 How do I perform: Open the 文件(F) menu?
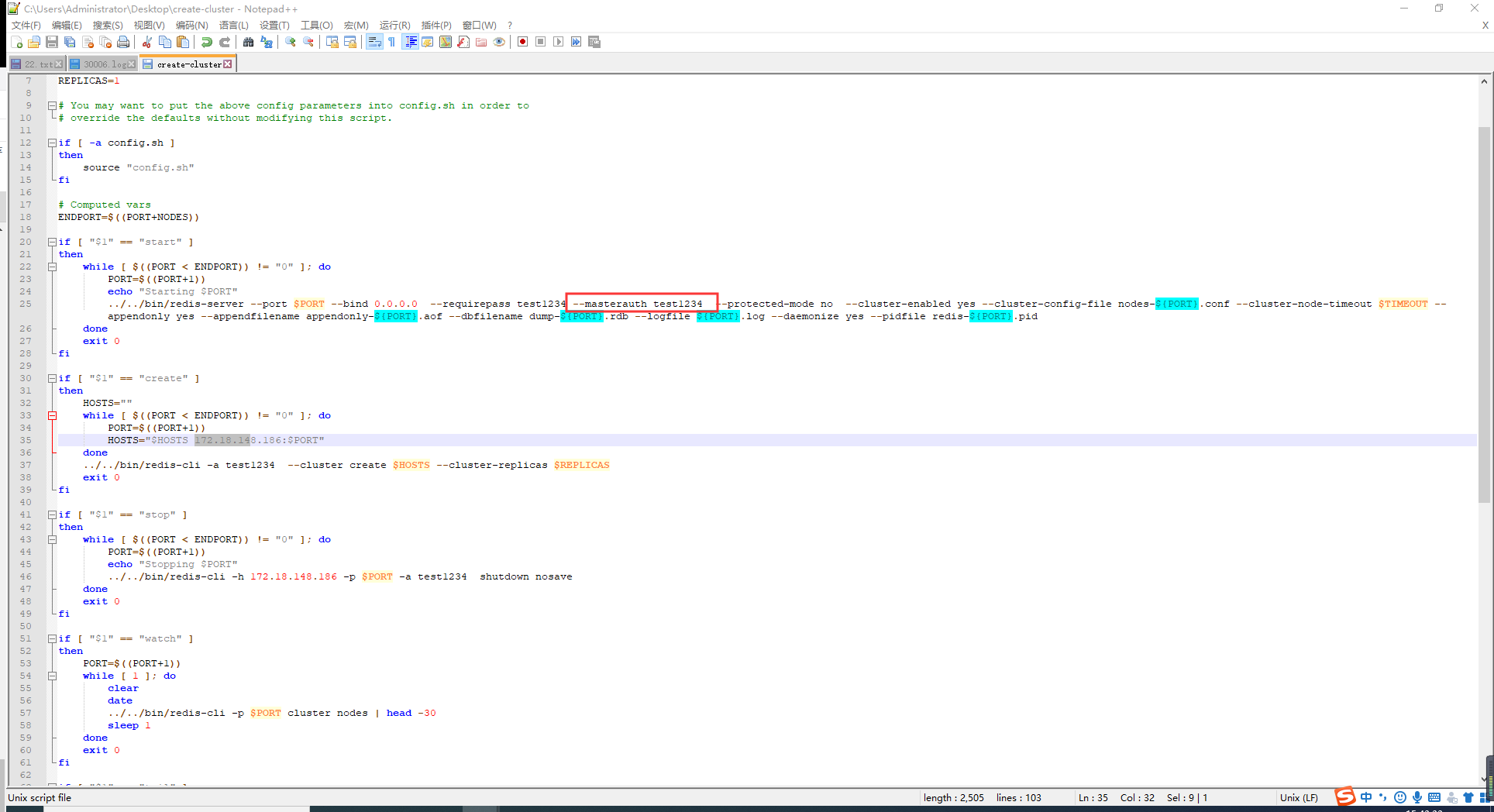(26, 26)
